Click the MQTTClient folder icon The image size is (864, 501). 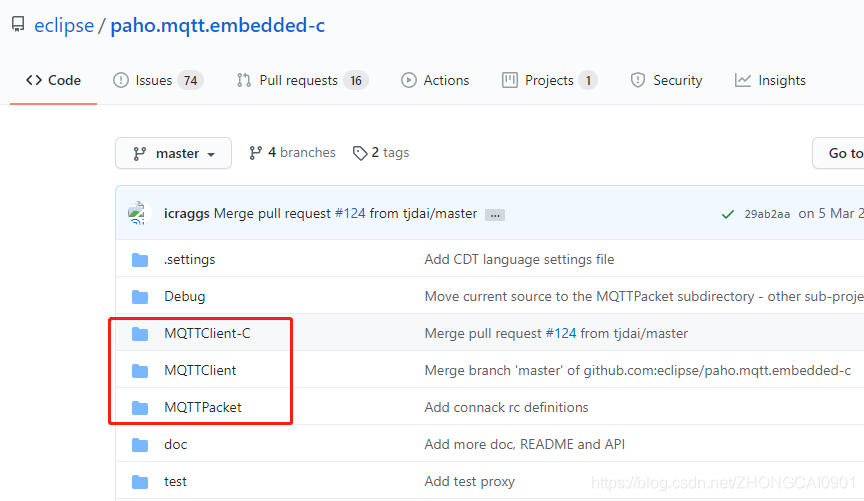[x=140, y=370]
